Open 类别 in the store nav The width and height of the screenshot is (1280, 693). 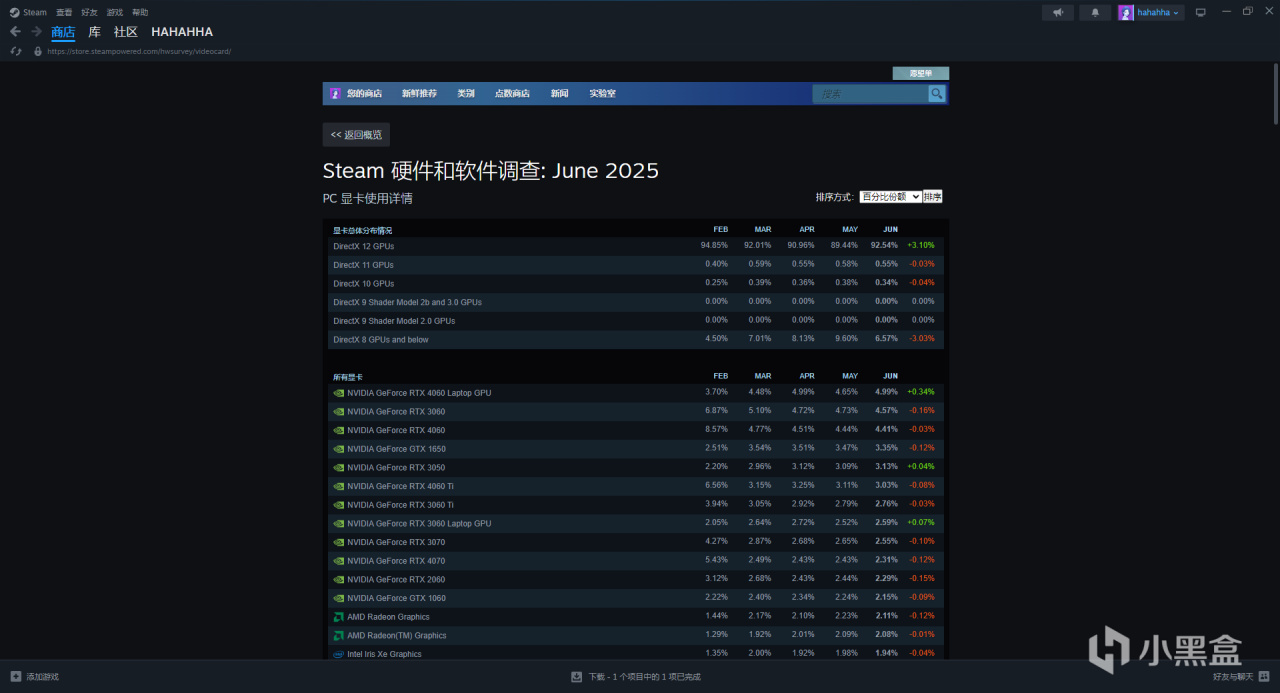[466, 93]
